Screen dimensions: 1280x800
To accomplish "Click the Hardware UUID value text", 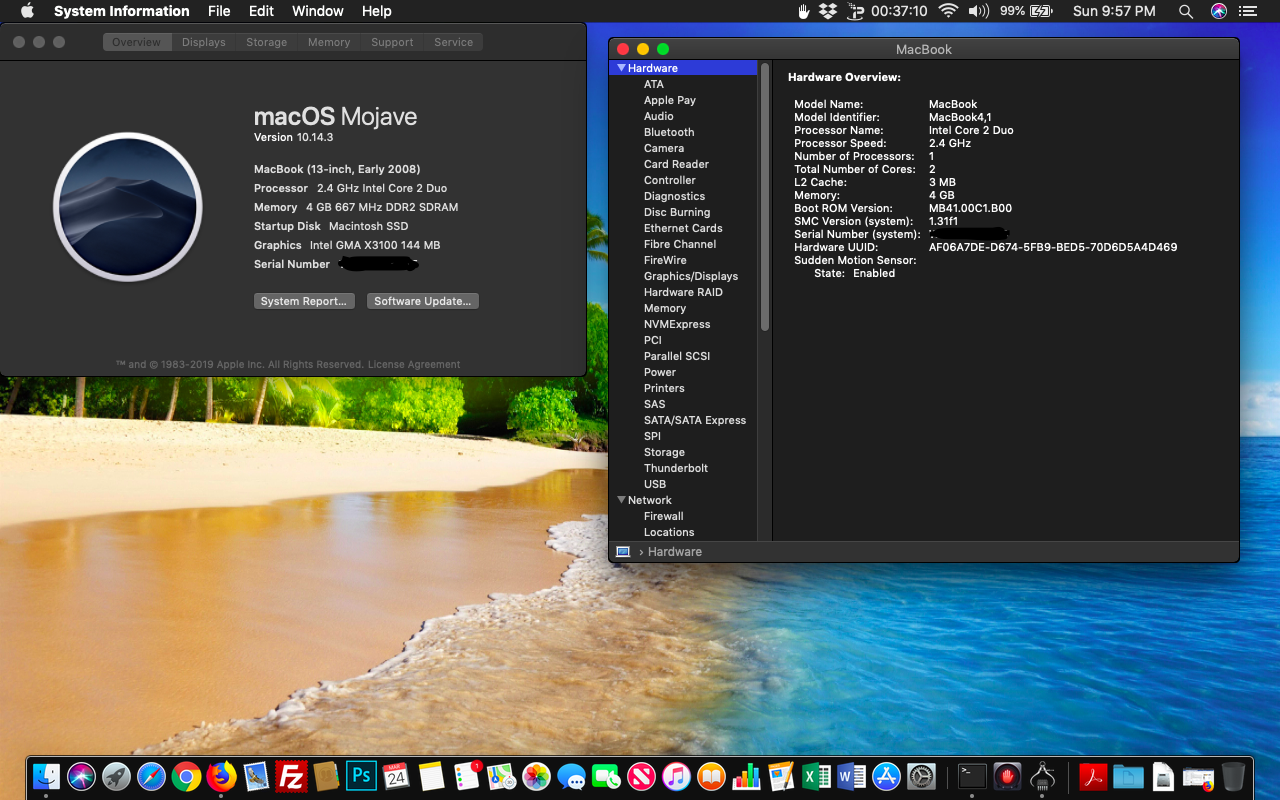I will [1053, 247].
